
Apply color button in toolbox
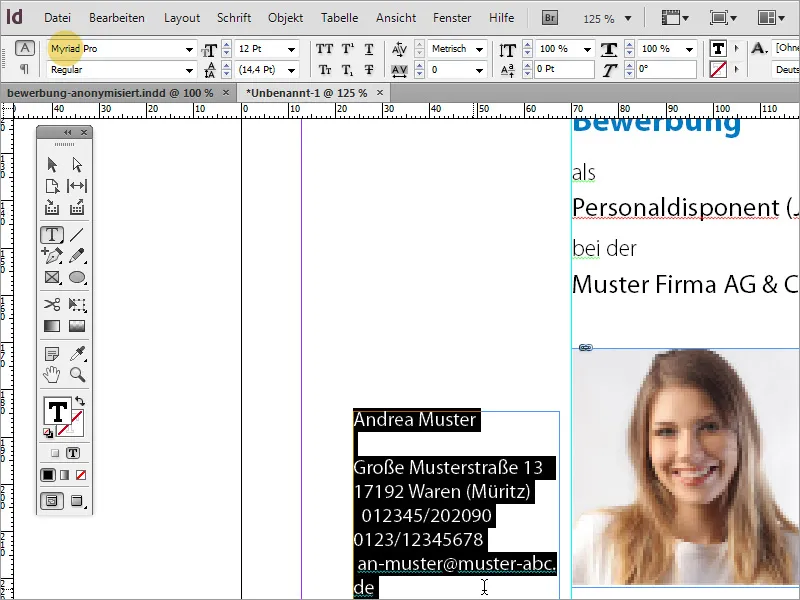pos(47,475)
